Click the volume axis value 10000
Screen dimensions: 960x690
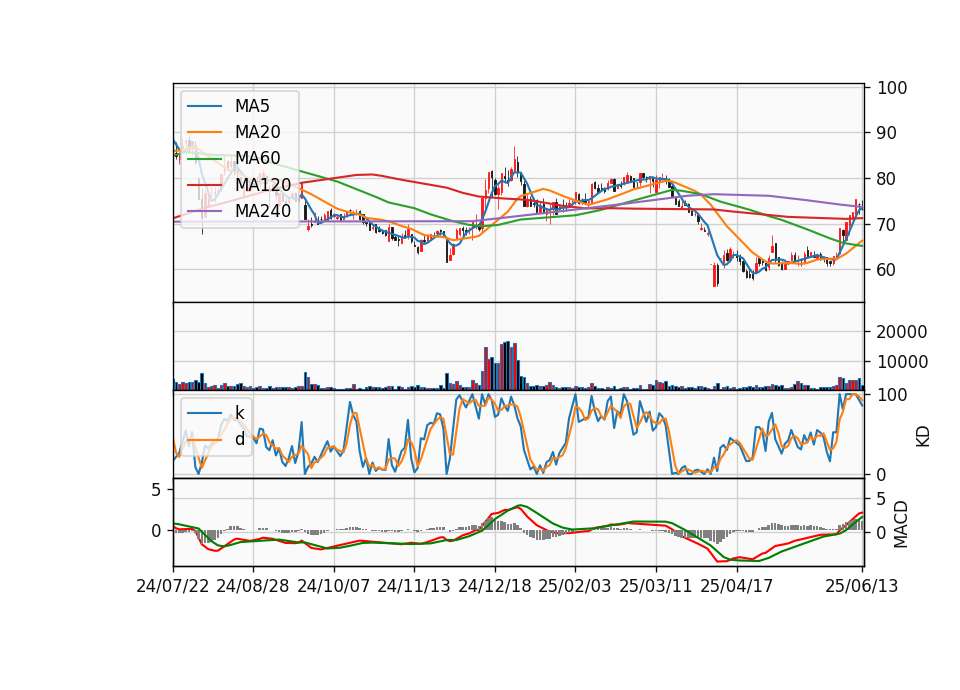coord(902,362)
